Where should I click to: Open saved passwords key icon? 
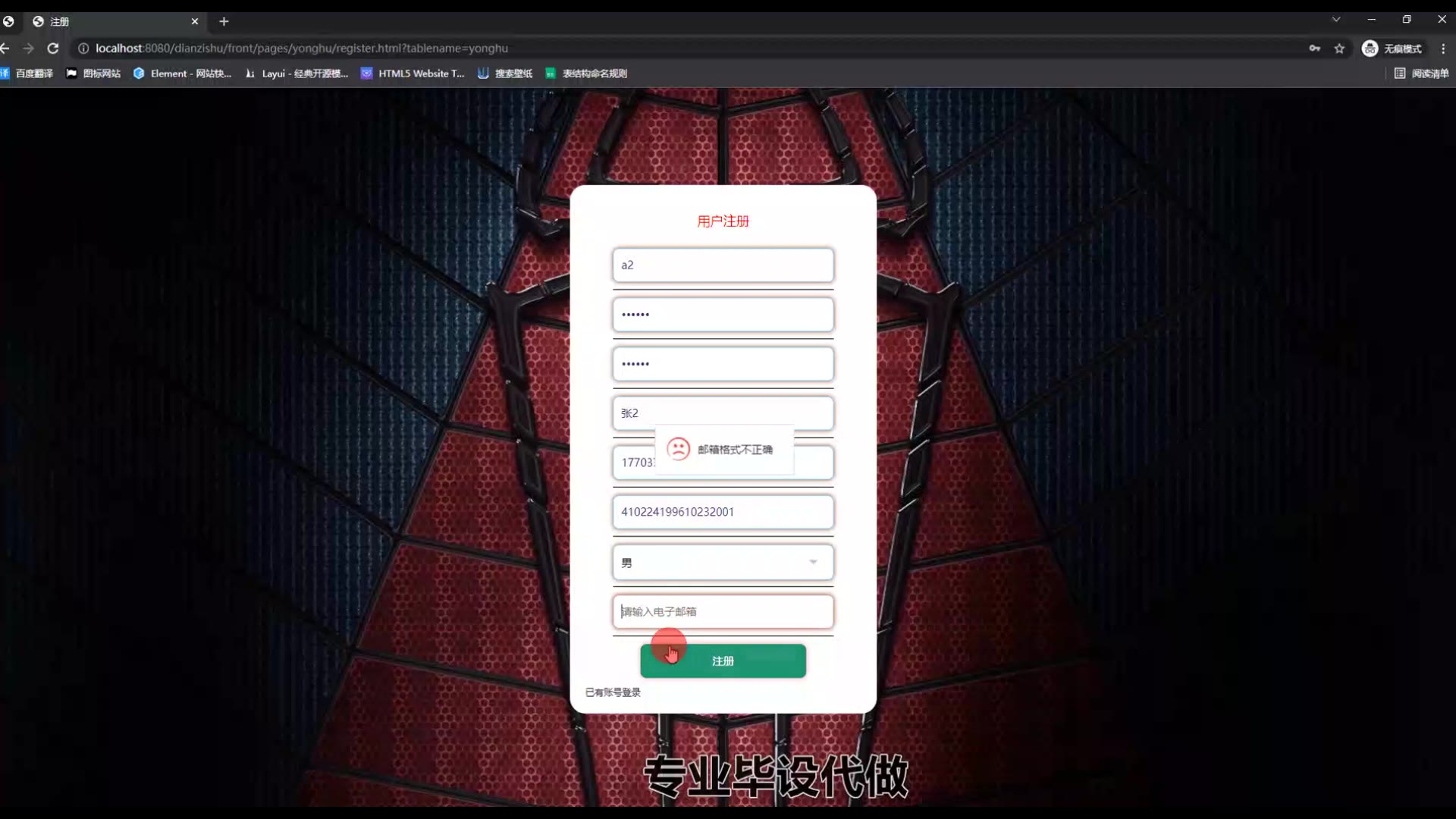pos(1314,49)
